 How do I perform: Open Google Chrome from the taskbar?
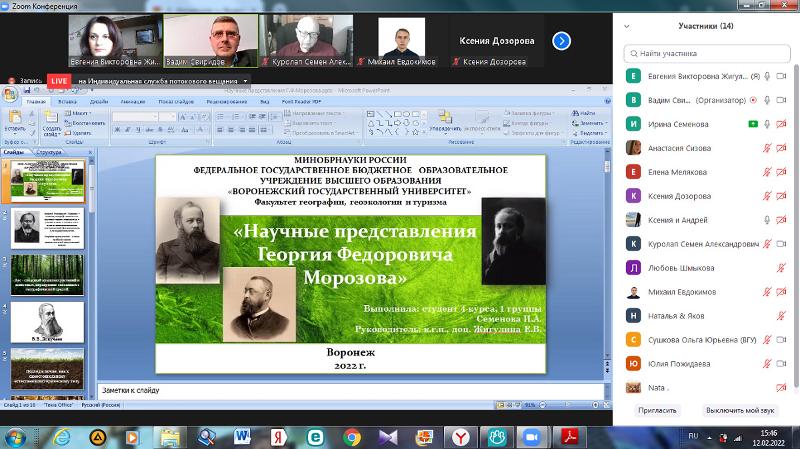(351, 436)
